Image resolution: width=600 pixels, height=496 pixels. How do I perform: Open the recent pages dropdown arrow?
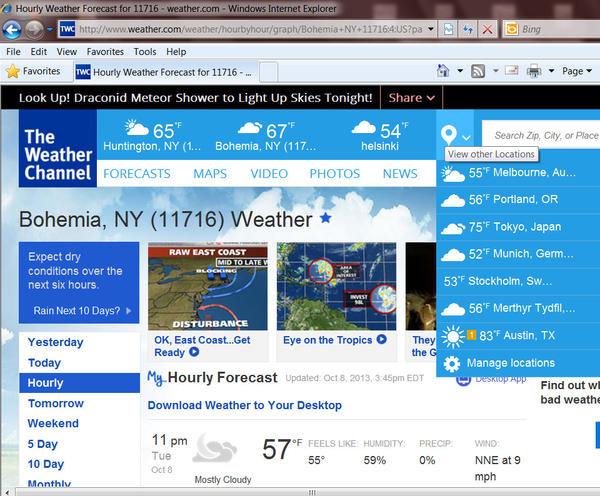pos(50,29)
